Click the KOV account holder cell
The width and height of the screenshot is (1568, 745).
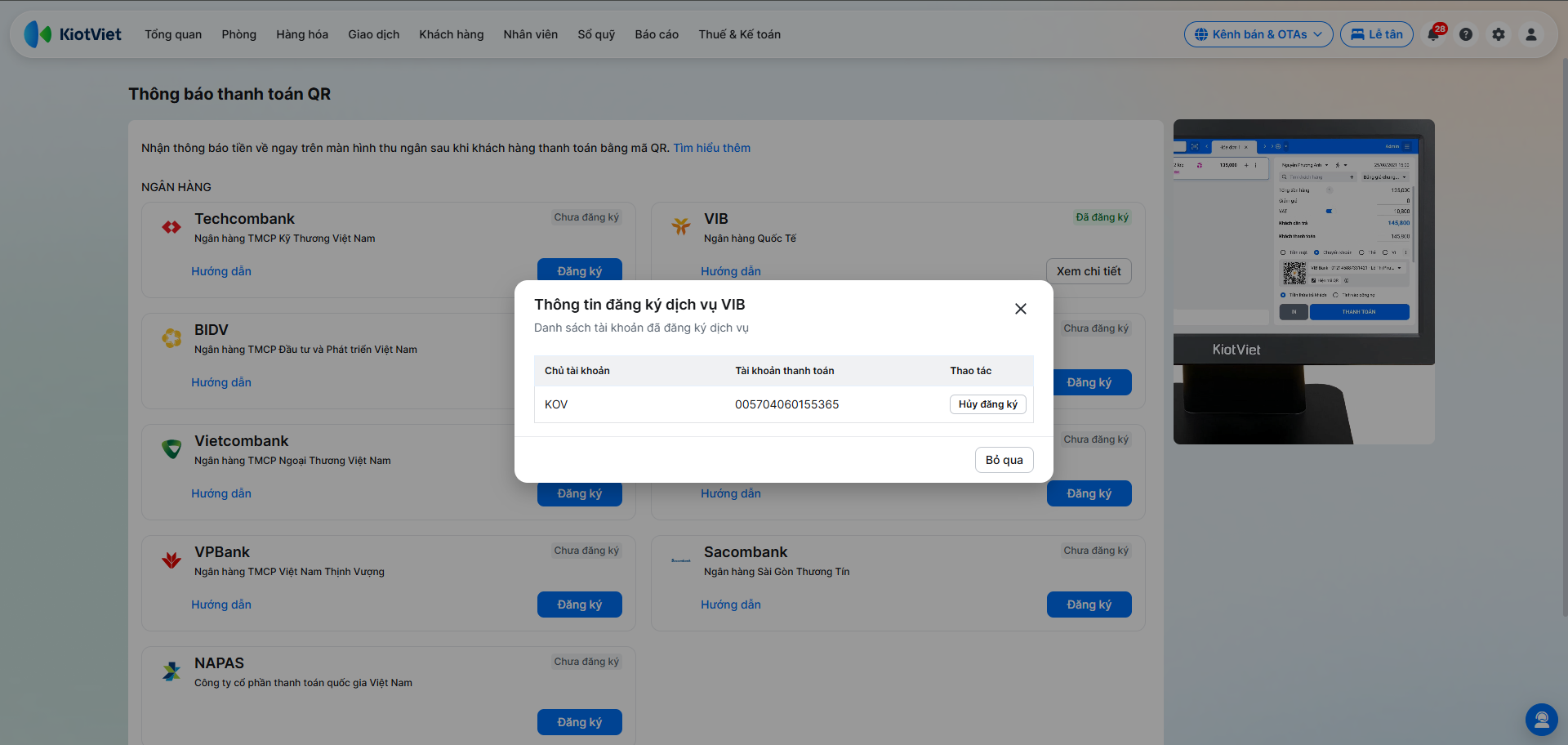556,404
